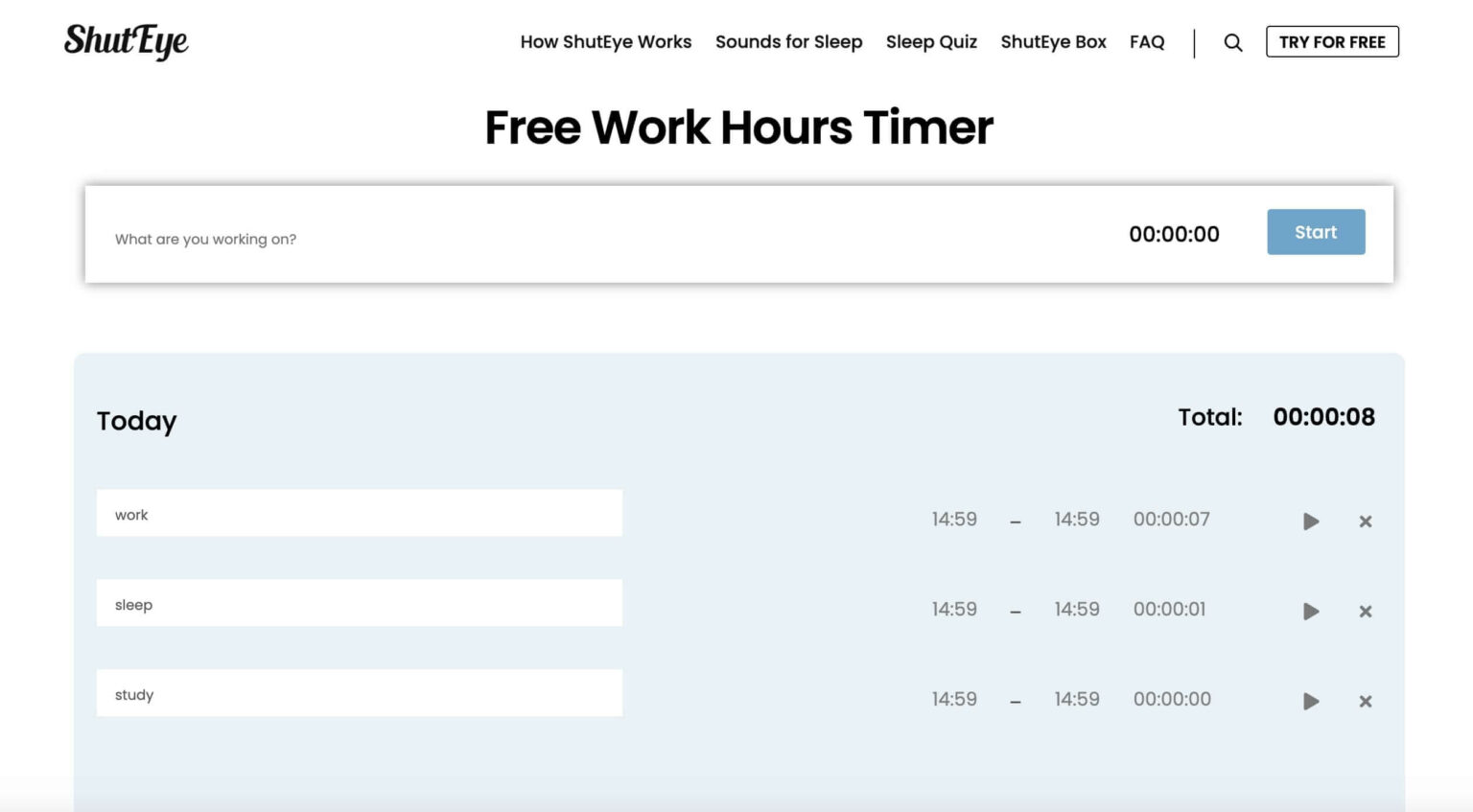Click the ShutEye logo
Screen dimensions: 1473x812
tap(126, 41)
